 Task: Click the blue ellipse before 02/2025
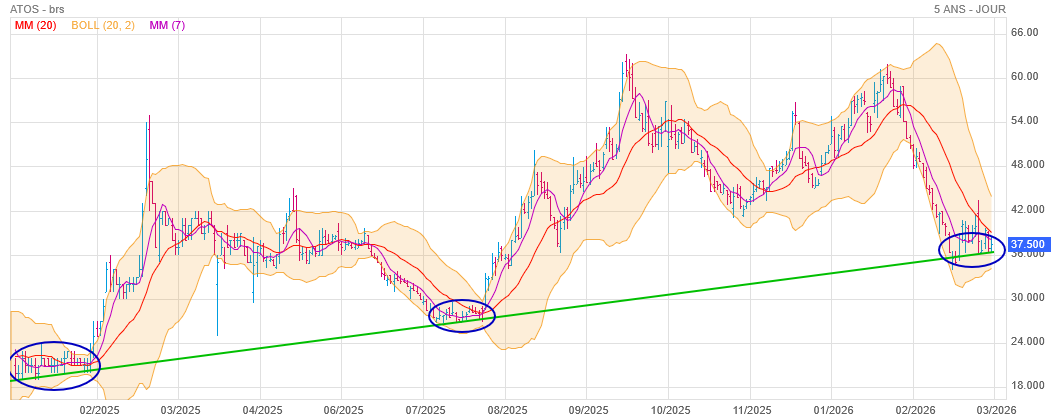pos(55,365)
